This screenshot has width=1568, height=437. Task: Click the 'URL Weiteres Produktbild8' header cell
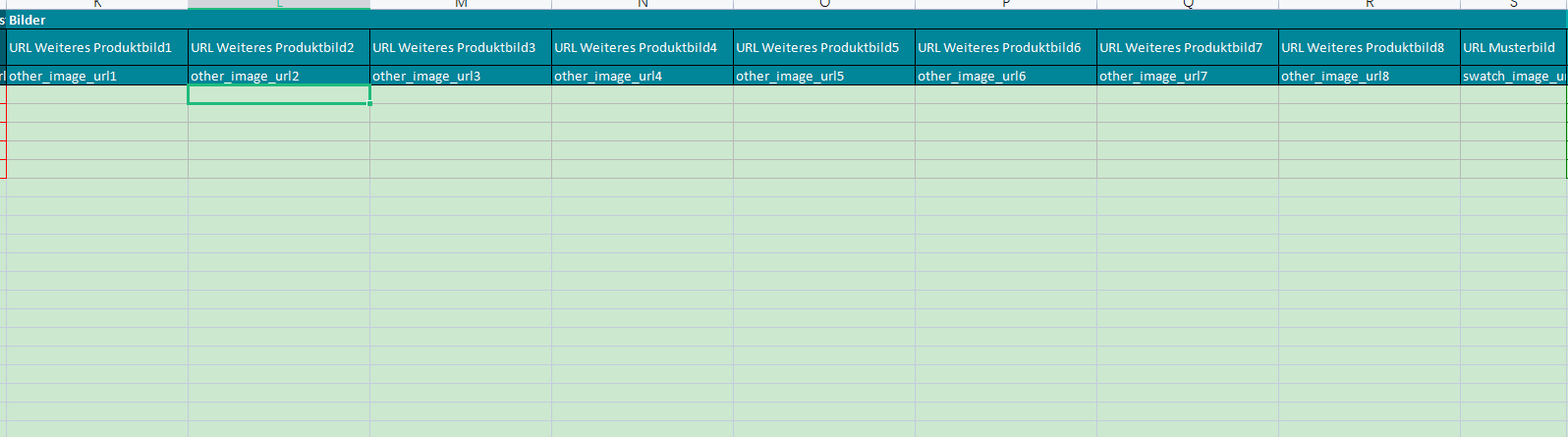pyautogui.click(x=1369, y=47)
